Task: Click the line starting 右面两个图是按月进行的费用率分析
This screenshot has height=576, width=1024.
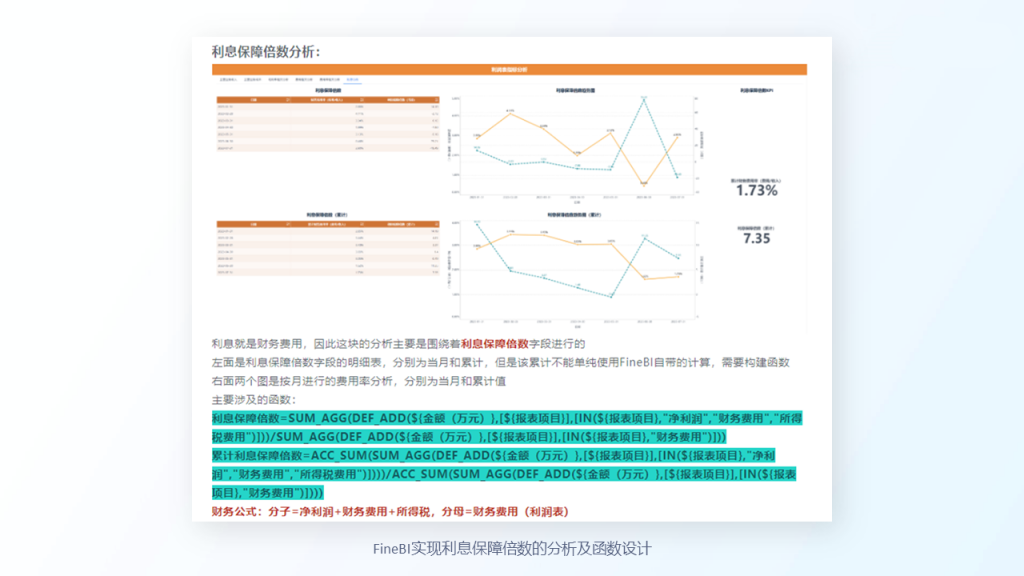Action: (x=359, y=381)
